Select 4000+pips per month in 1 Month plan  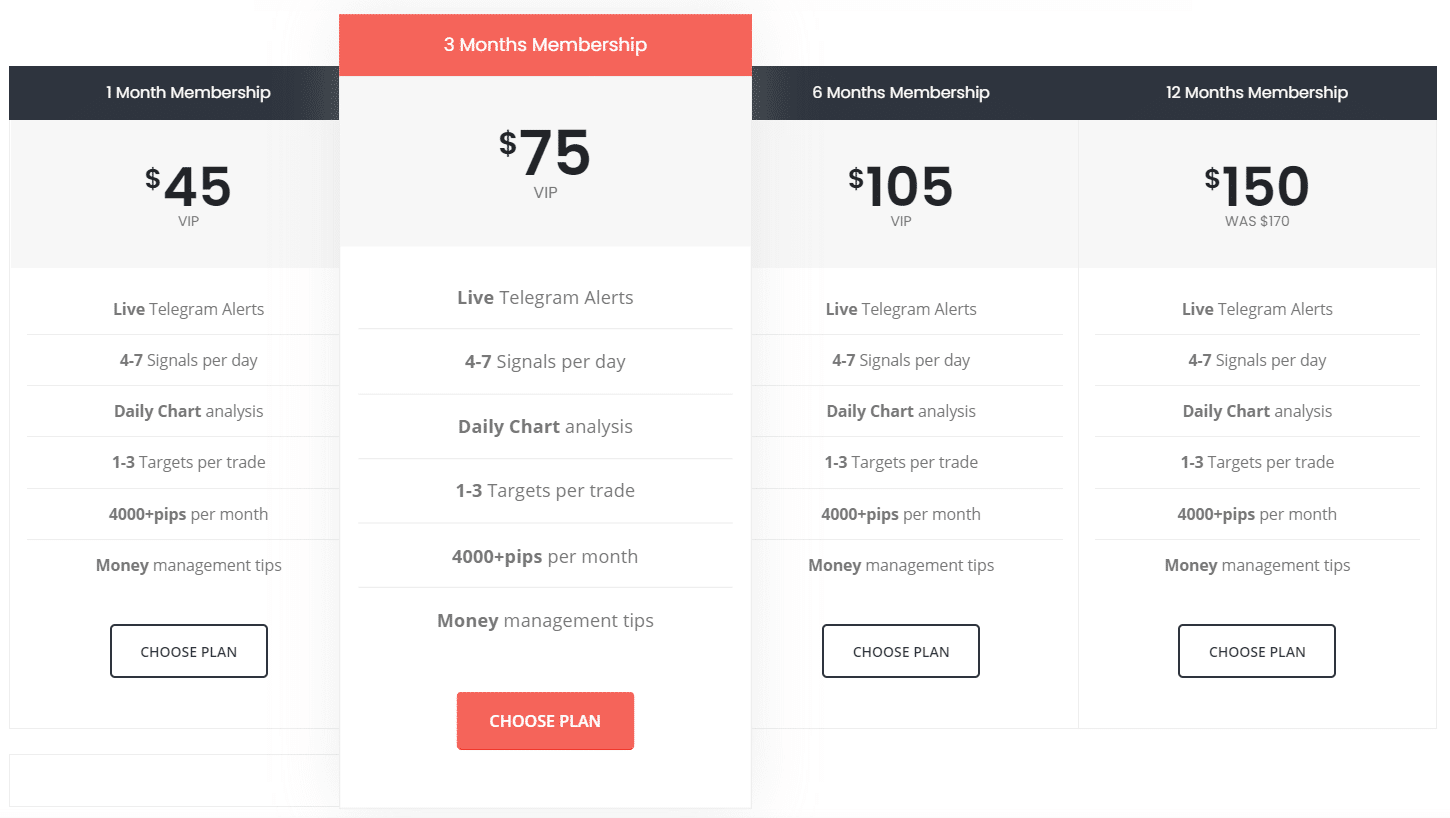coord(188,514)
